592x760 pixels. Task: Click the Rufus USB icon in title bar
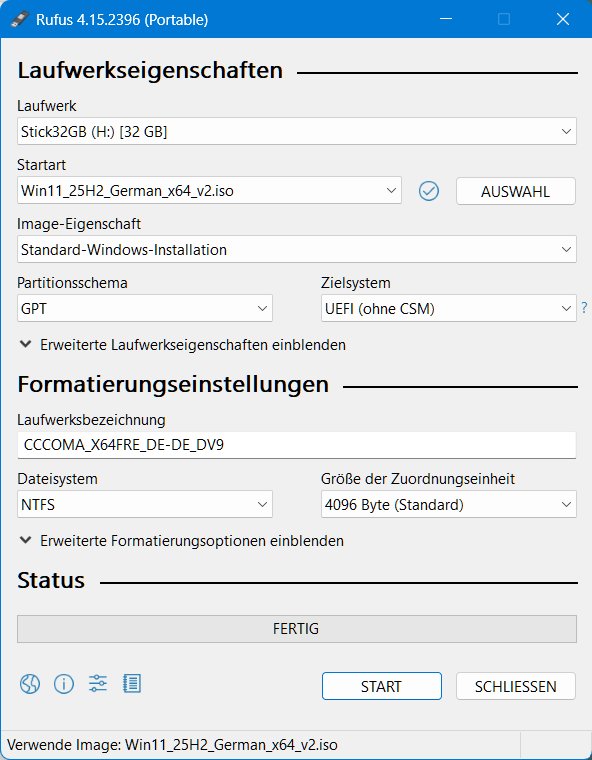point(20,19)
